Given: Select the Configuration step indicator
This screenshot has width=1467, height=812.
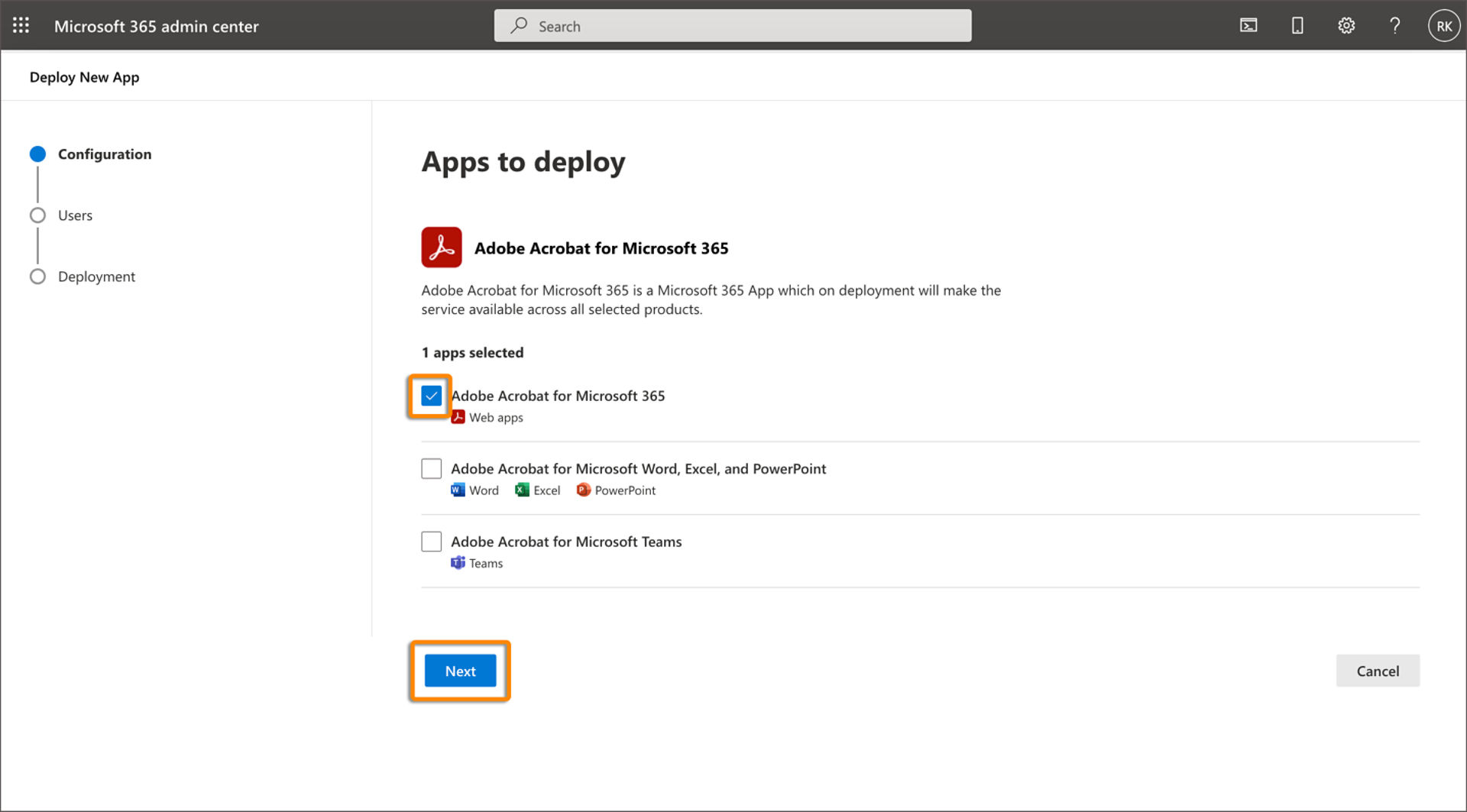Looking at the screenshot, I should coord(37,154).
